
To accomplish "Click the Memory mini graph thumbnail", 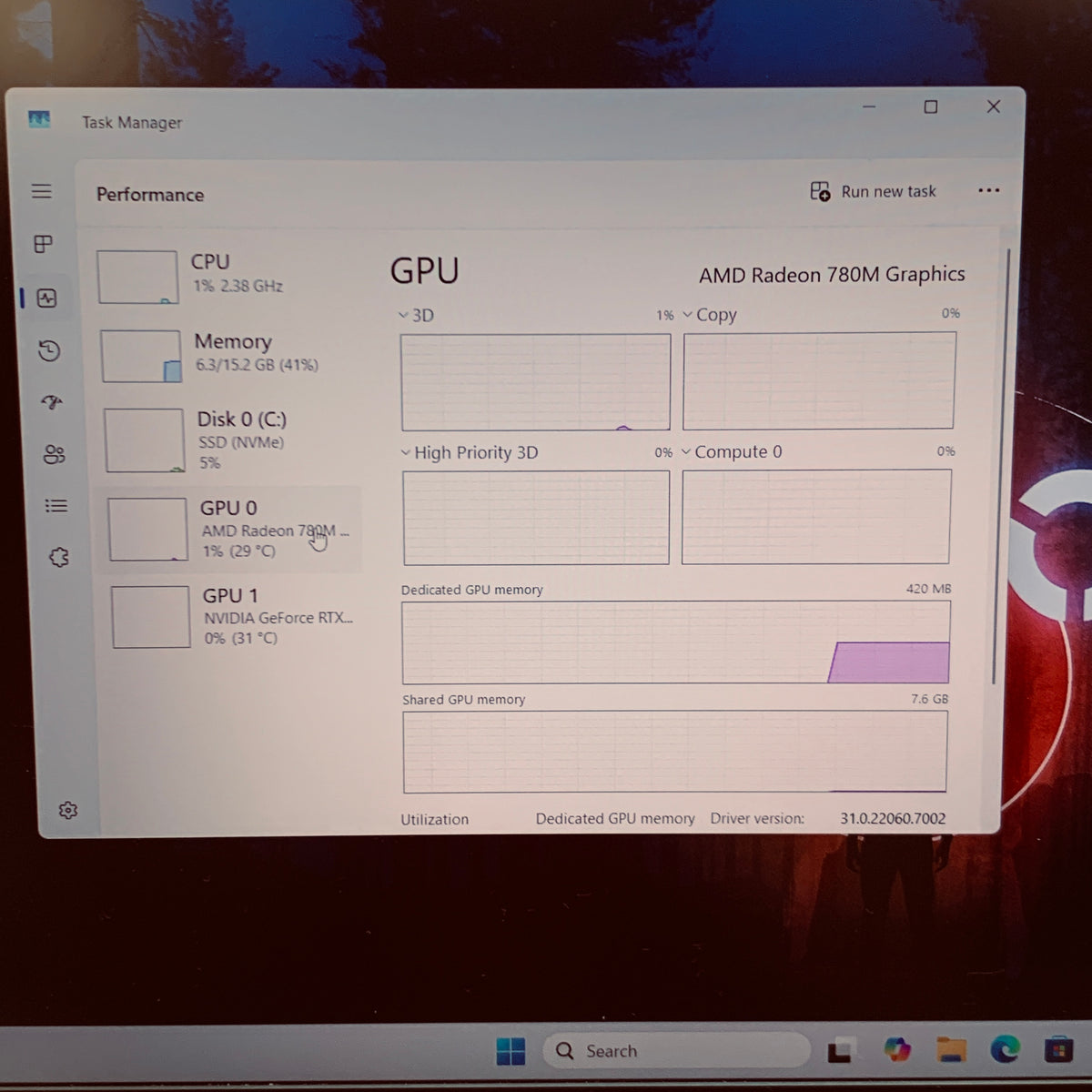I will (x=141, y=356).
